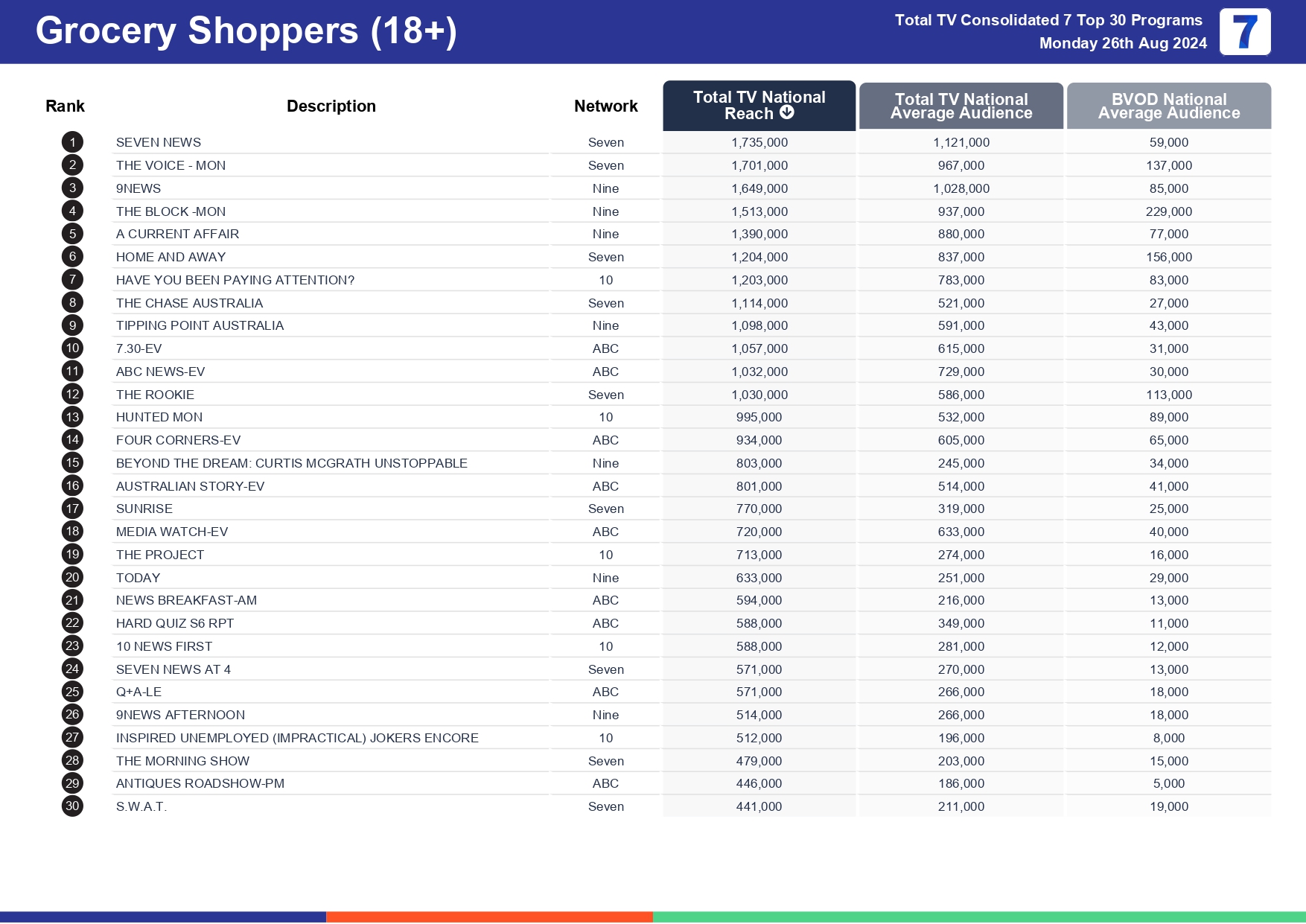Open the Total TV National Reach column header

(x=759, y=105)
